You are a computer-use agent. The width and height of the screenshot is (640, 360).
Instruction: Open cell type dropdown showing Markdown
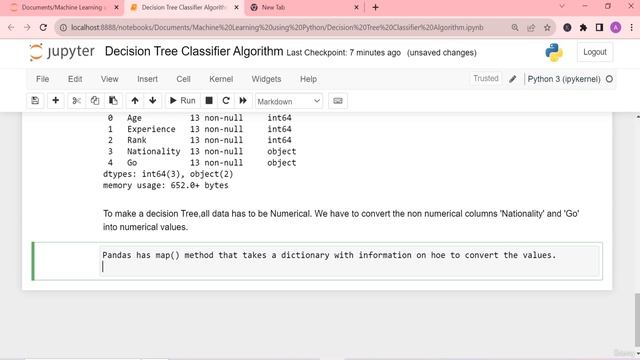[x=289, y=101]
